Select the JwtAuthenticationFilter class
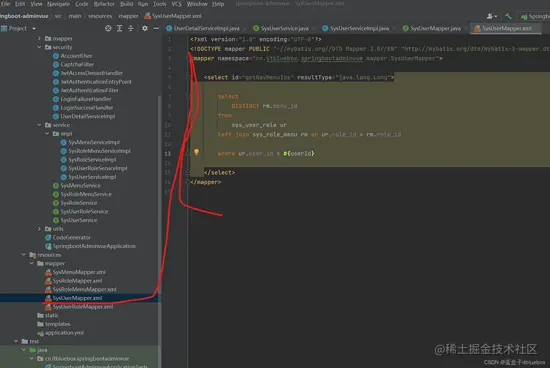The width and height of the screenshot is (550, 368). click(x=89, y=90)
